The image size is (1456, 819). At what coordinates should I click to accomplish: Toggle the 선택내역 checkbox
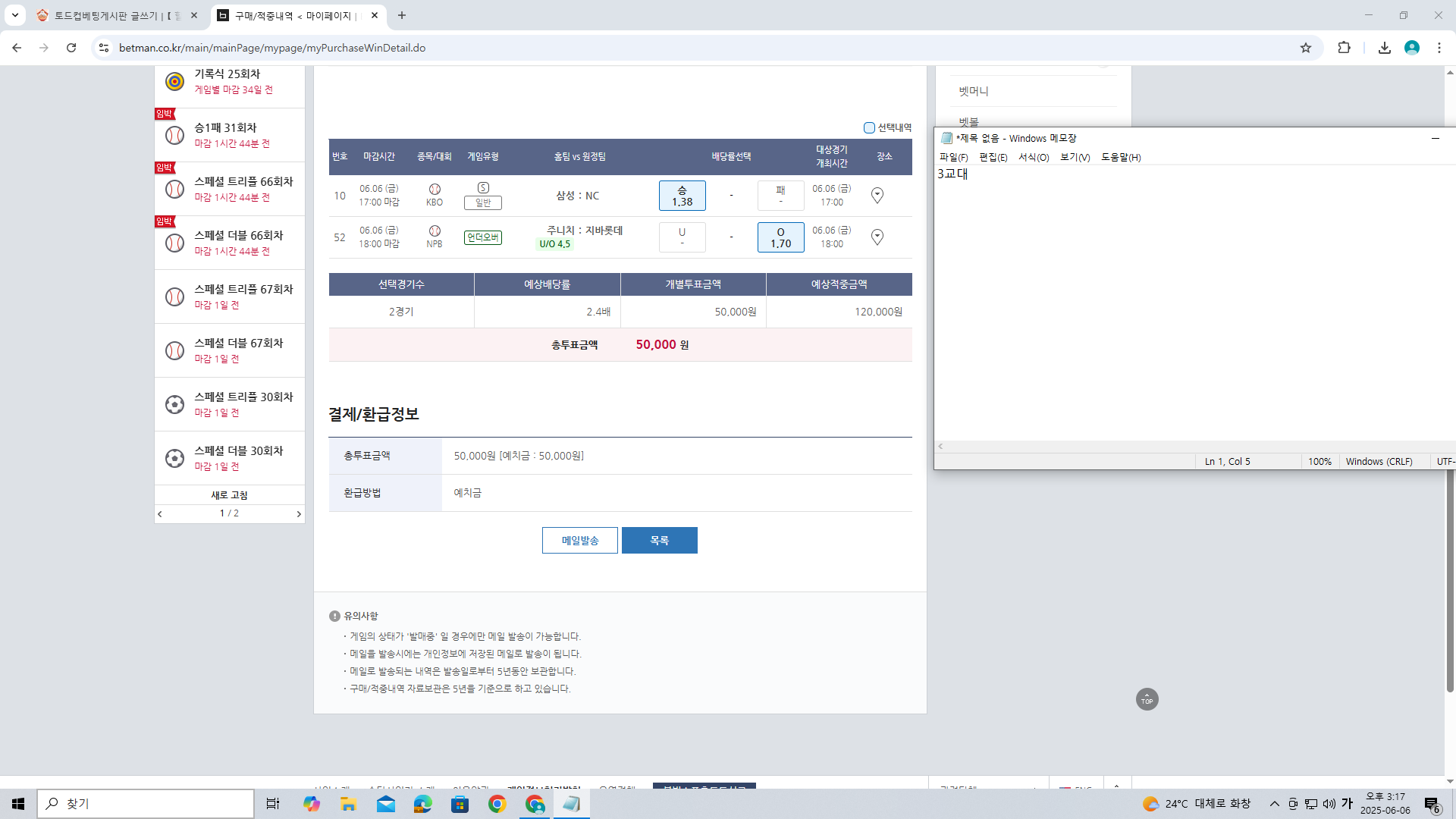click(869, 127)
